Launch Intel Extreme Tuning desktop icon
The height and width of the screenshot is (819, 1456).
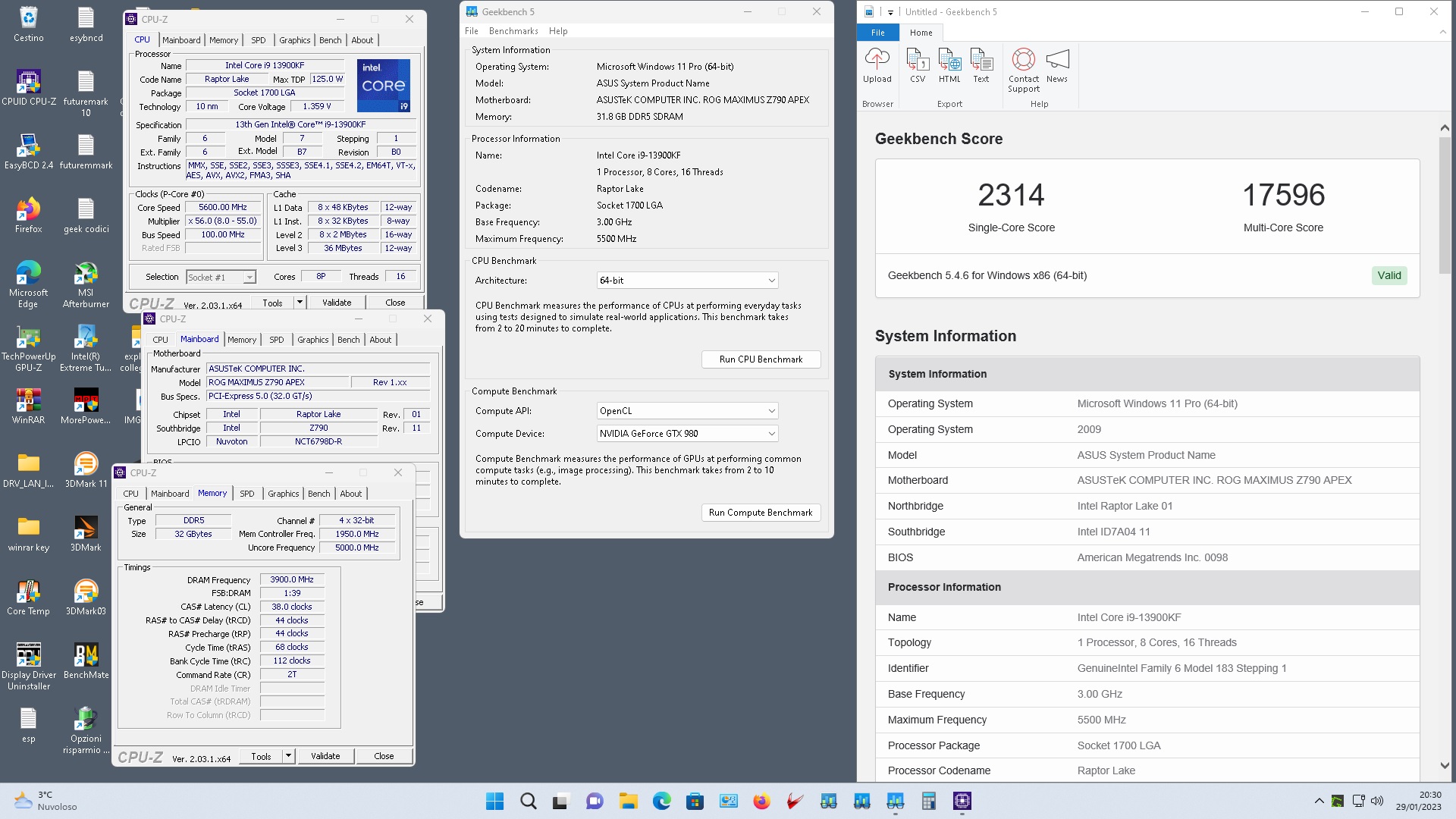(x=86, y=348)
